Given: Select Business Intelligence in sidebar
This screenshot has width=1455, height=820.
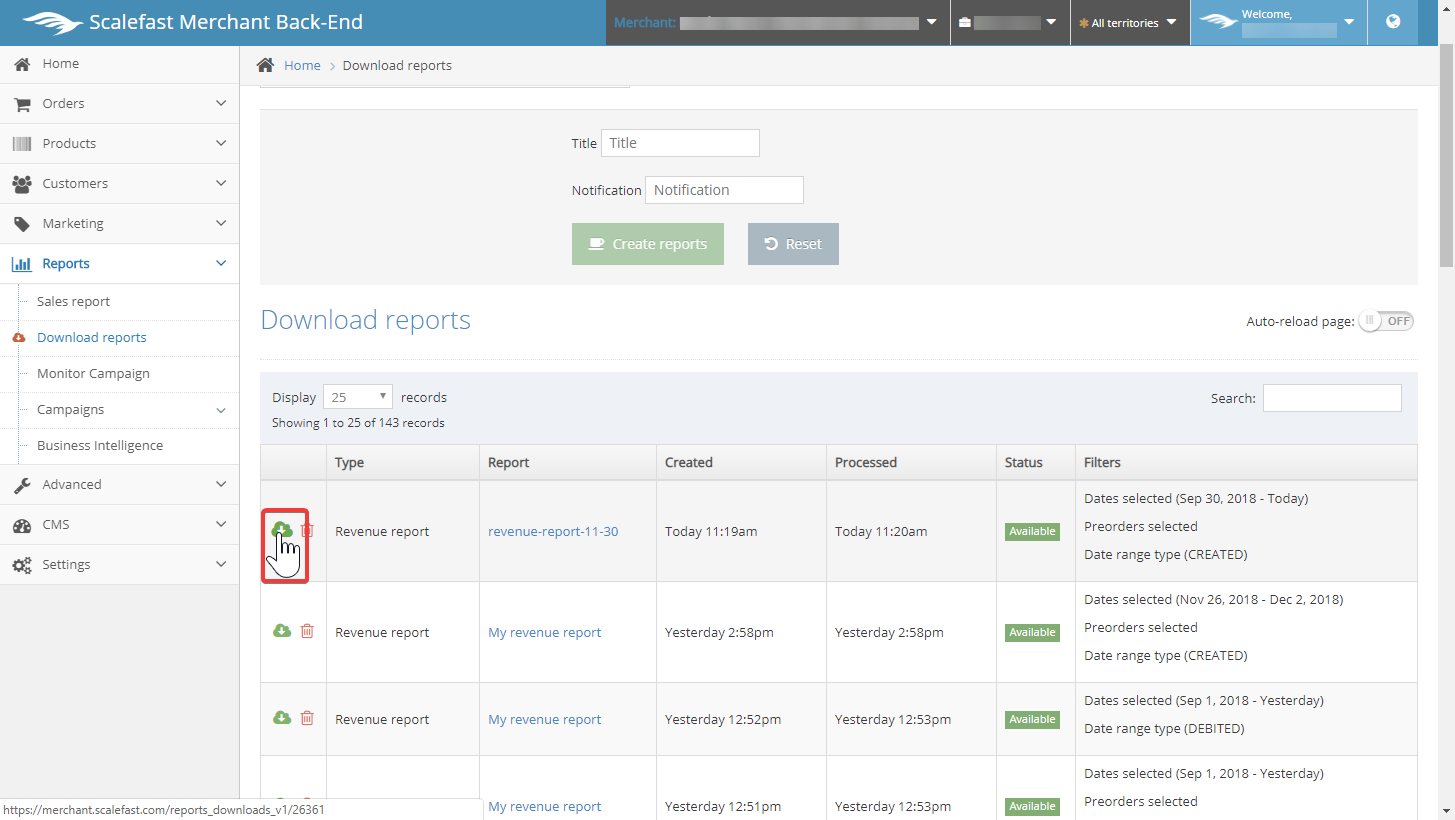Looking at the screenshot, I should pos(100,445).
